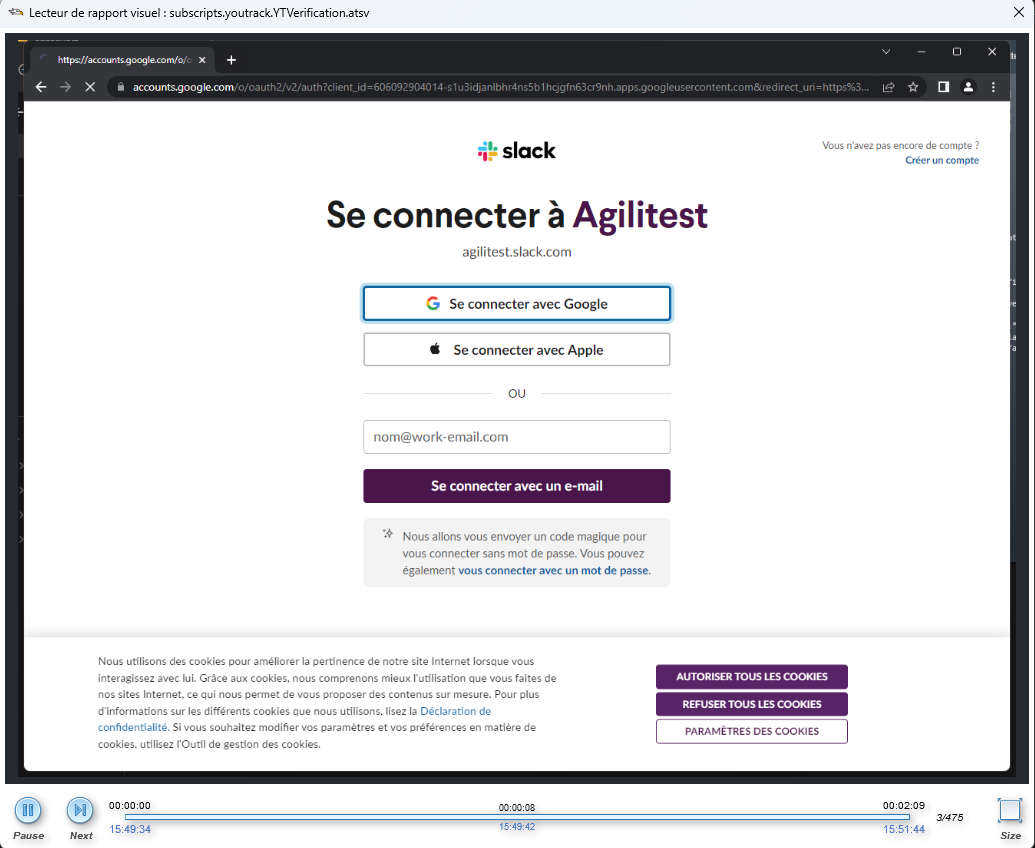Click Refuser tous les cookies

pyautogui.click(x=751, y=704)
